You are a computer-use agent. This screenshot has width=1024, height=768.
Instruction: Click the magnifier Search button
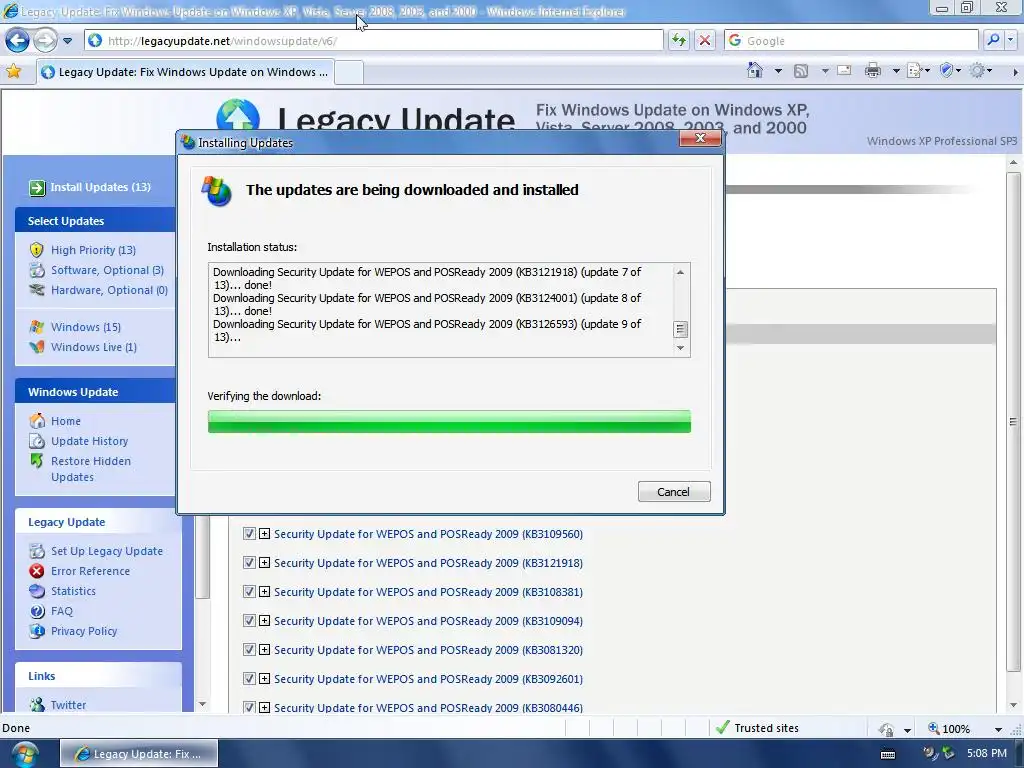[993, 40]
